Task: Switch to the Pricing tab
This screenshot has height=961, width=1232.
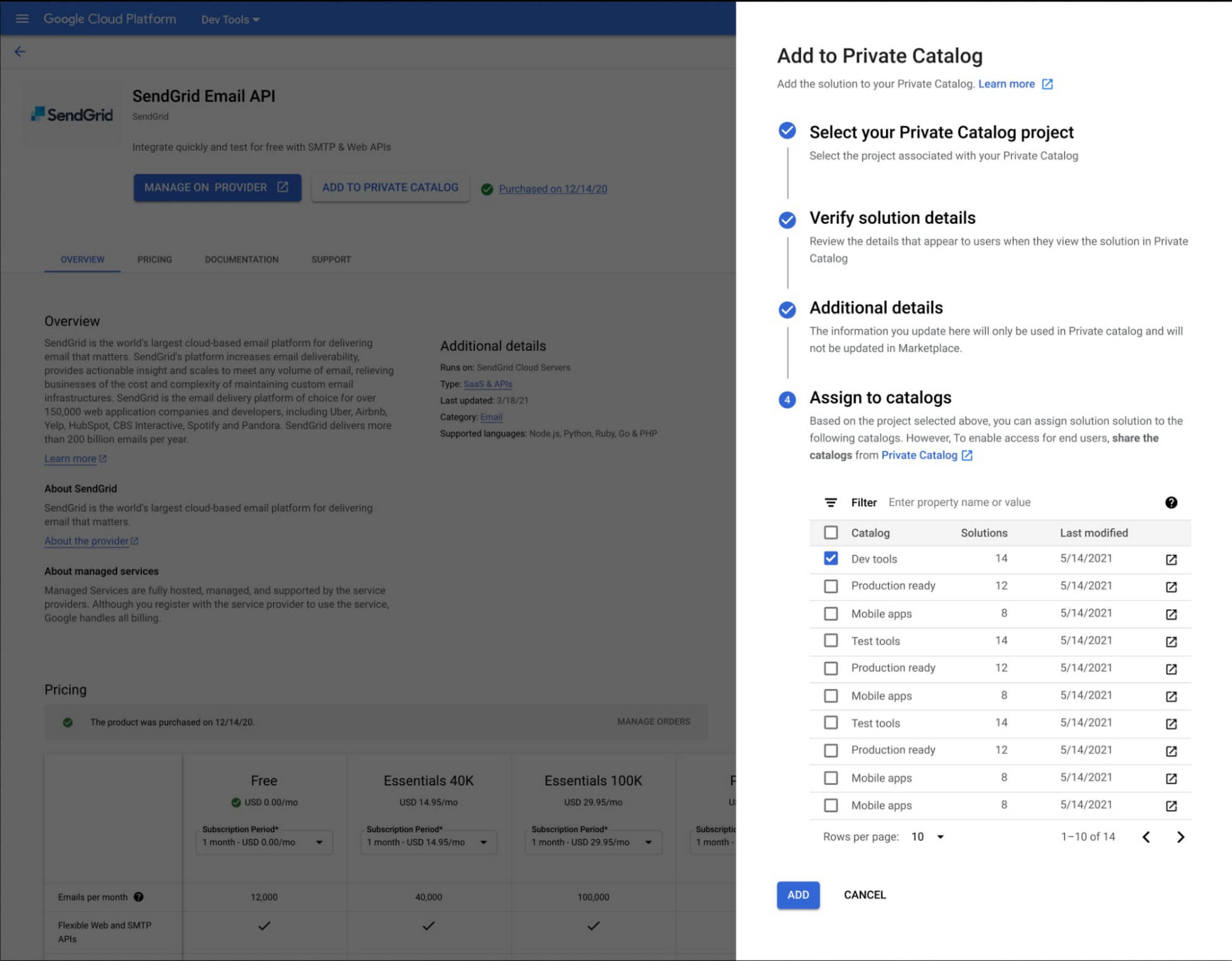Action: 155,259
